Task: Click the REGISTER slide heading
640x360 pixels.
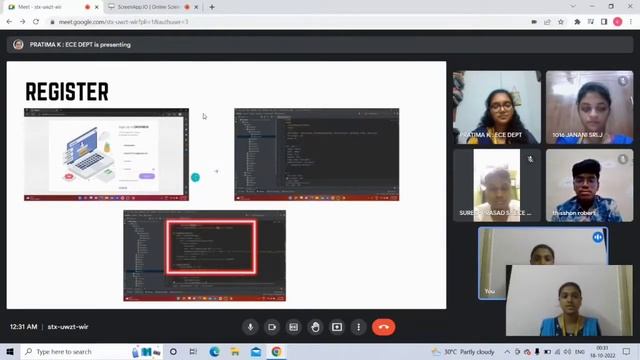Action: pyautogui.click(x=67, y=91)
